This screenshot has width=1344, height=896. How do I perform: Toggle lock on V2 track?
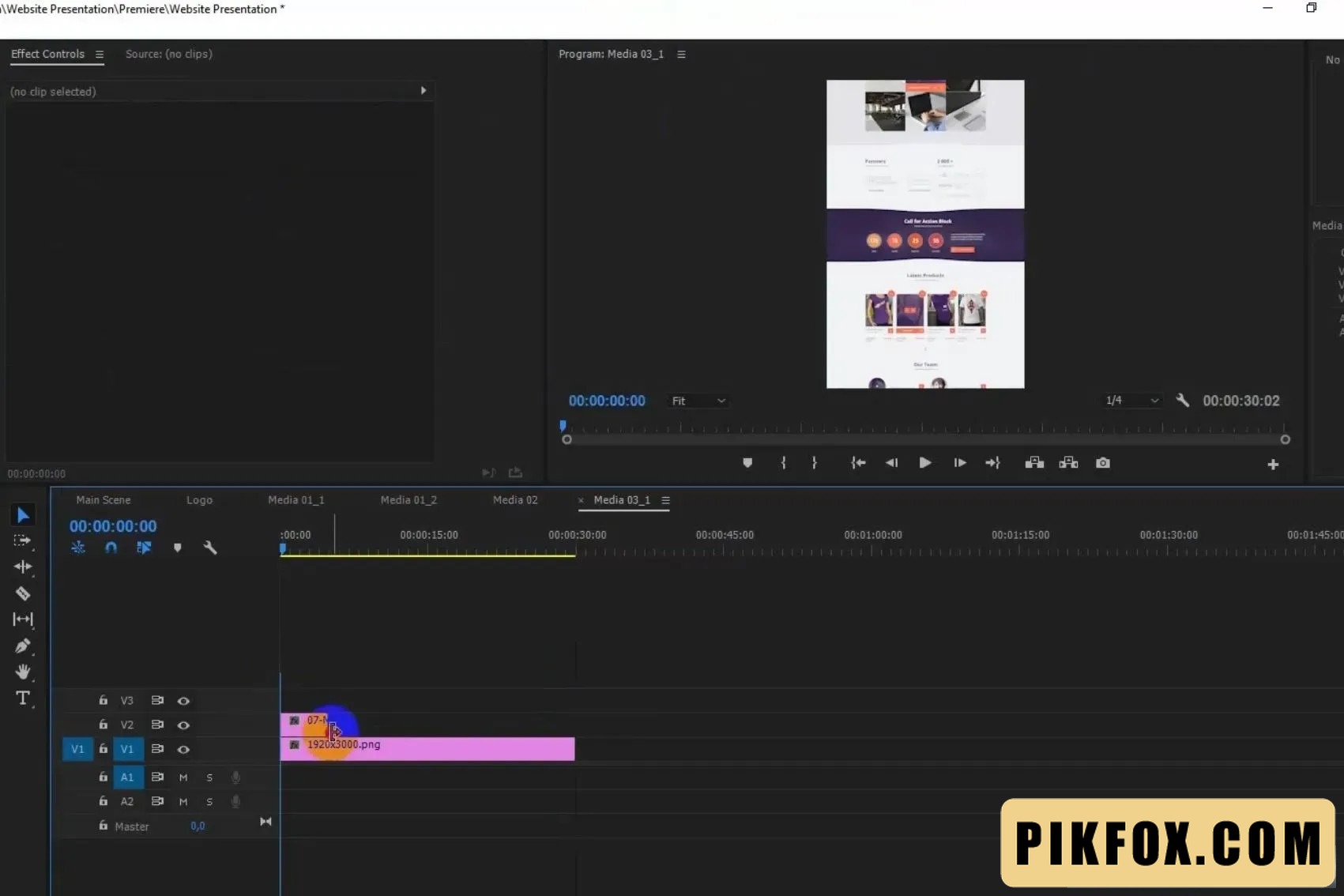pyautogui.click(x=103, y=725)
